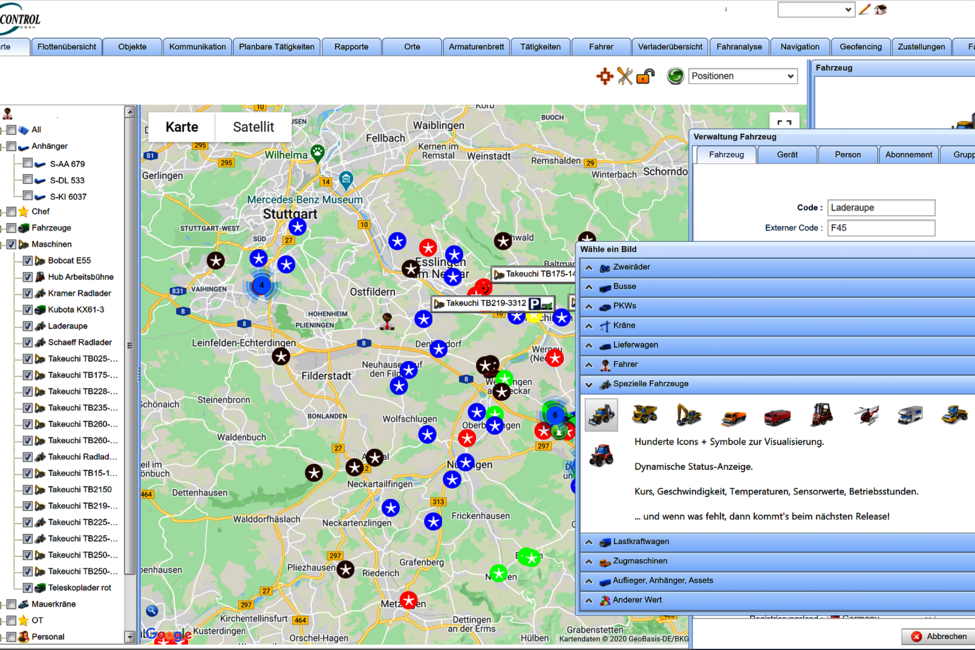Open the wrench and screwdriver tools icon
Screen dimensions: 975x650
pyautogui.click(x=625, y=76)
